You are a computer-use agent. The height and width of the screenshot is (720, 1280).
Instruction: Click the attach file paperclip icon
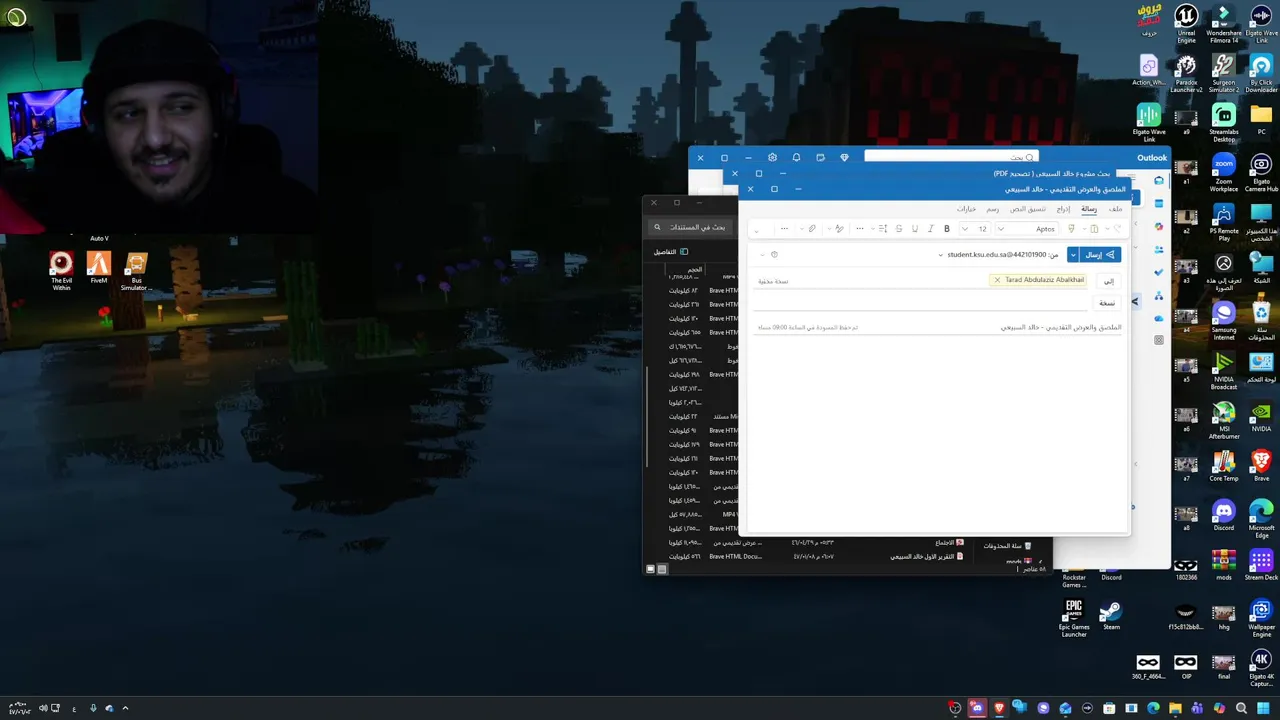click(812, 229)
